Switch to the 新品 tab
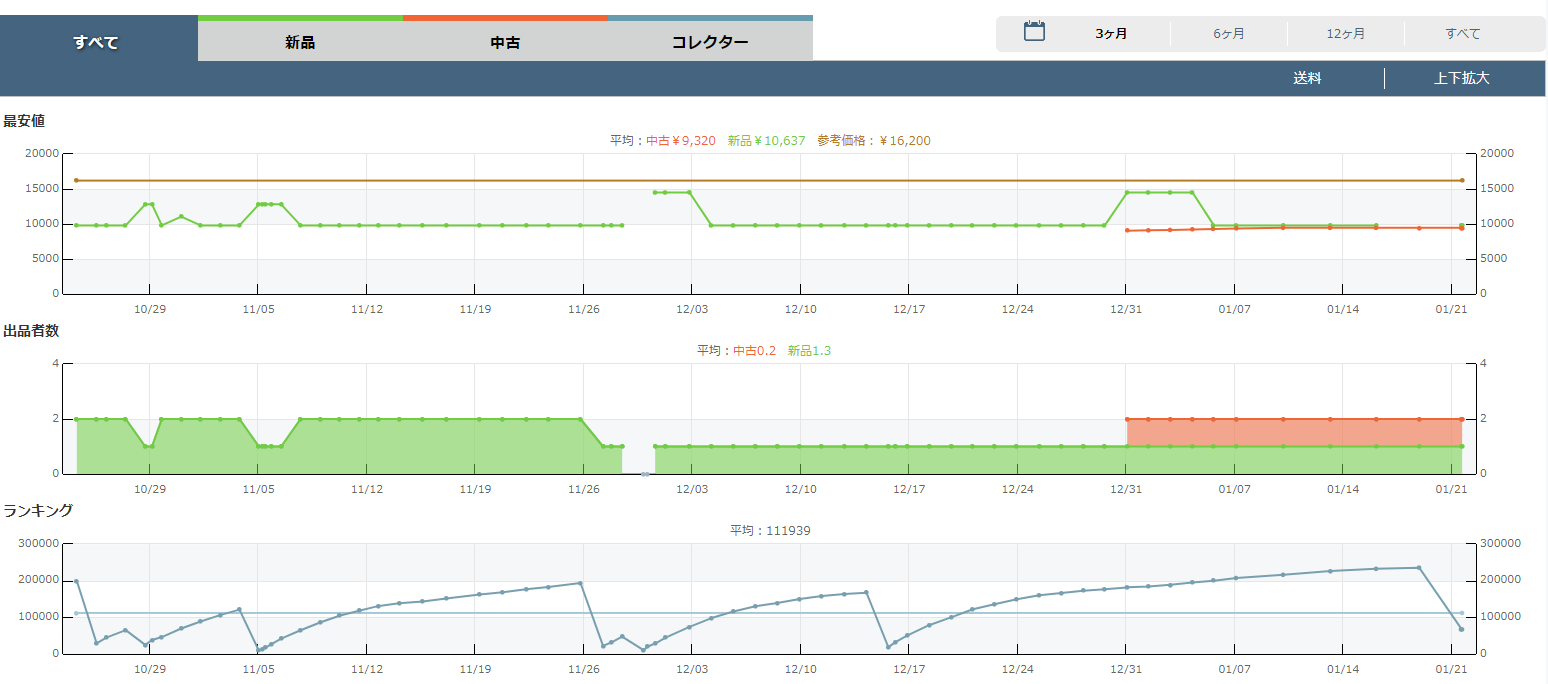Image resolution: width=1548 pixels, height=684 pixels. click(x=300, y=42)
